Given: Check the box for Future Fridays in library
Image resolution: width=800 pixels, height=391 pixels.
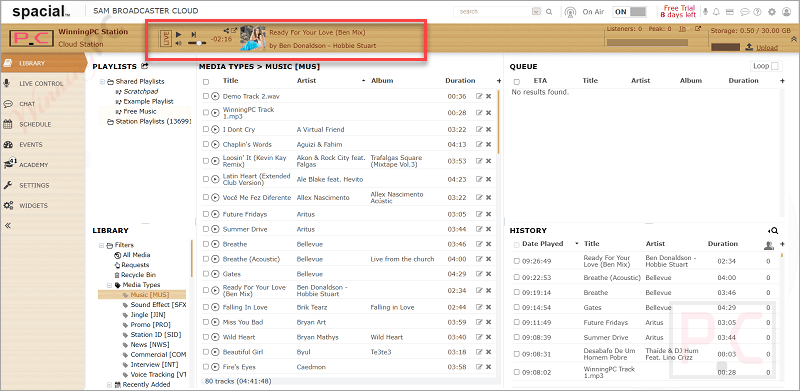Looking at the screenshot, I should (x=206, y=214).
